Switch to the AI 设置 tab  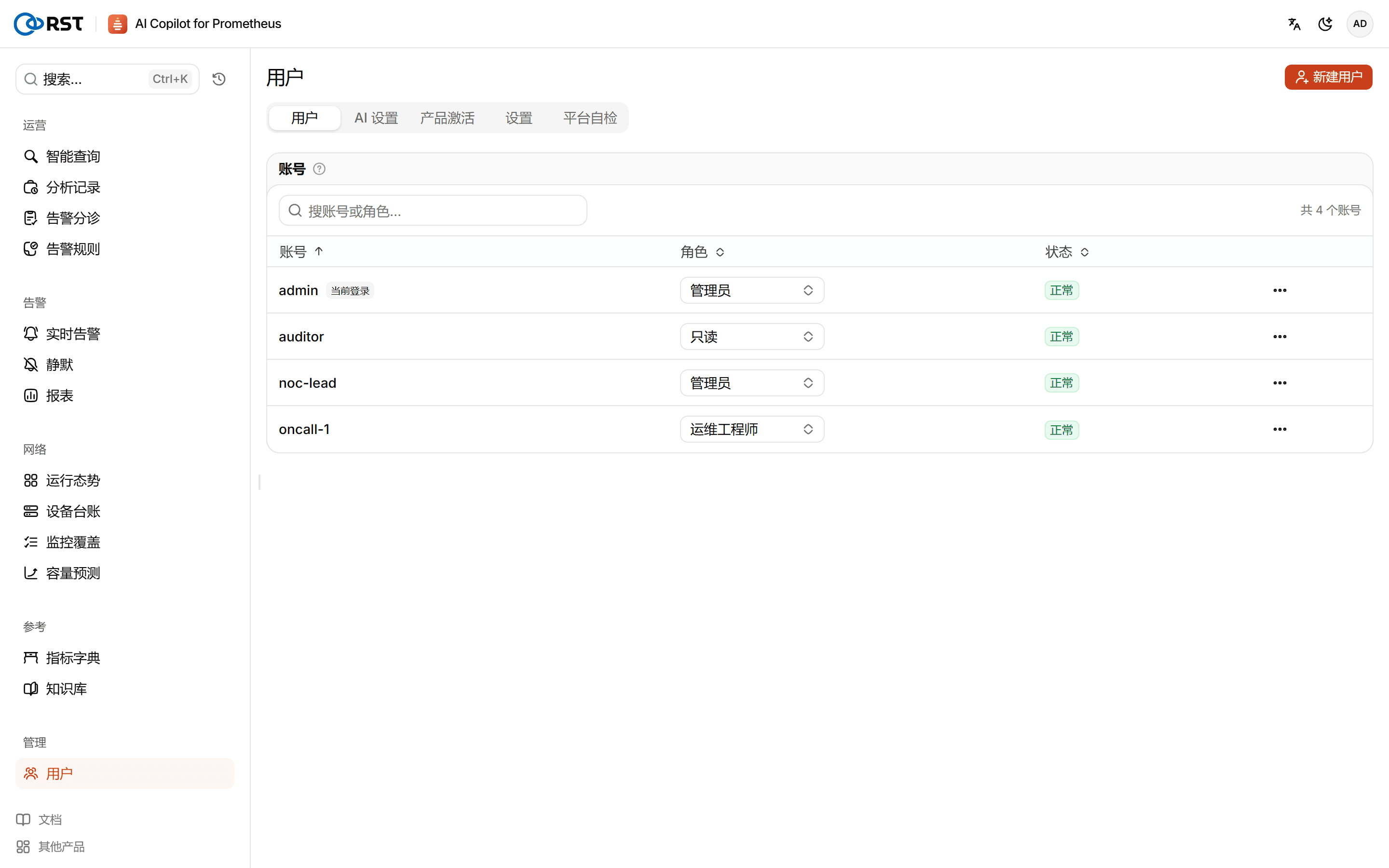point(376,118)
